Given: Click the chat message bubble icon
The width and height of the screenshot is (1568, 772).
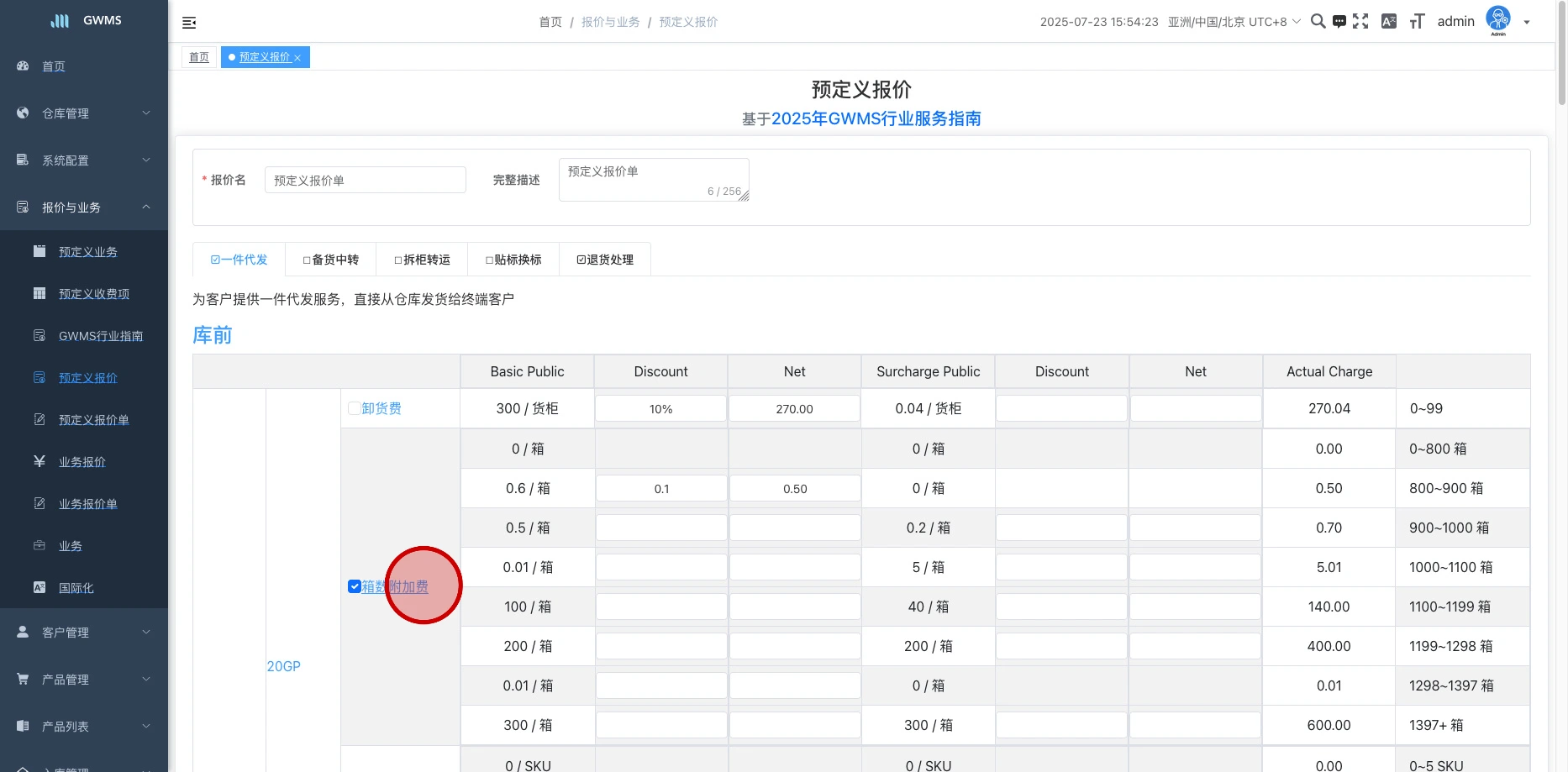Looking at the screenshot, I should click(x=1339, y=22).
